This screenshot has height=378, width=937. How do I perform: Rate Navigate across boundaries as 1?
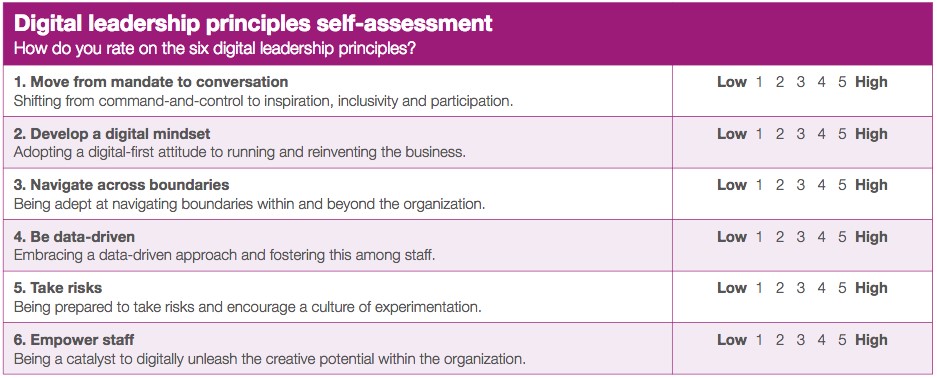point(759,185)
